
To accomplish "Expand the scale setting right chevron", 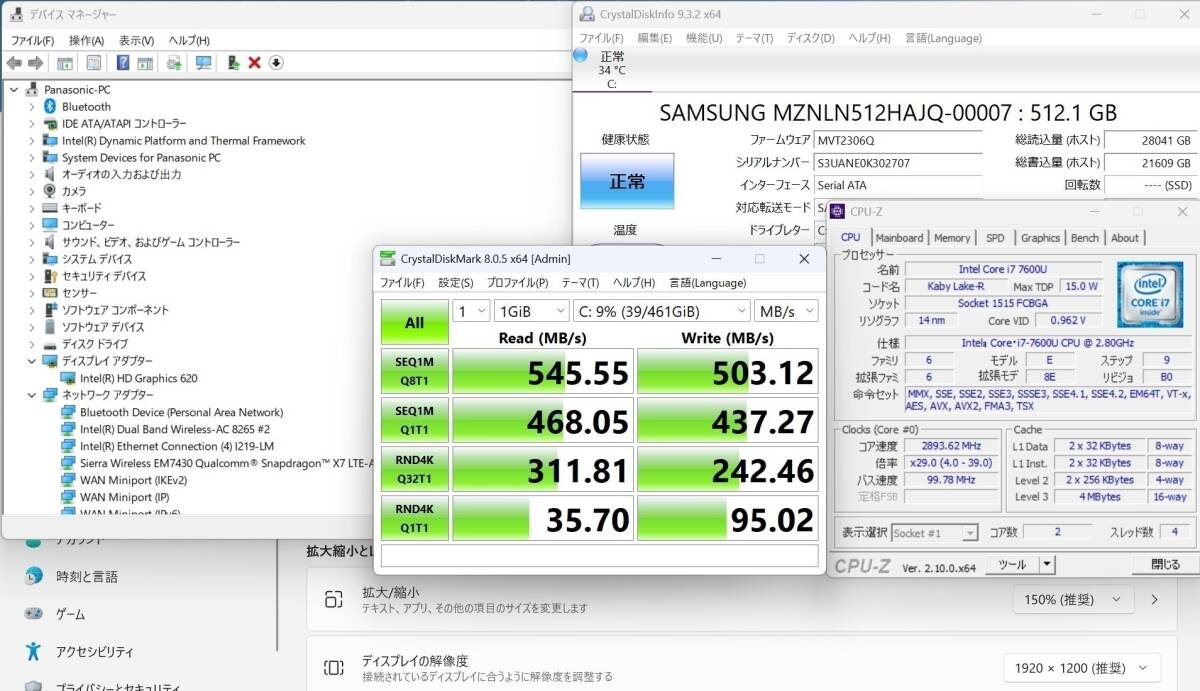I will pos(1155,599).
